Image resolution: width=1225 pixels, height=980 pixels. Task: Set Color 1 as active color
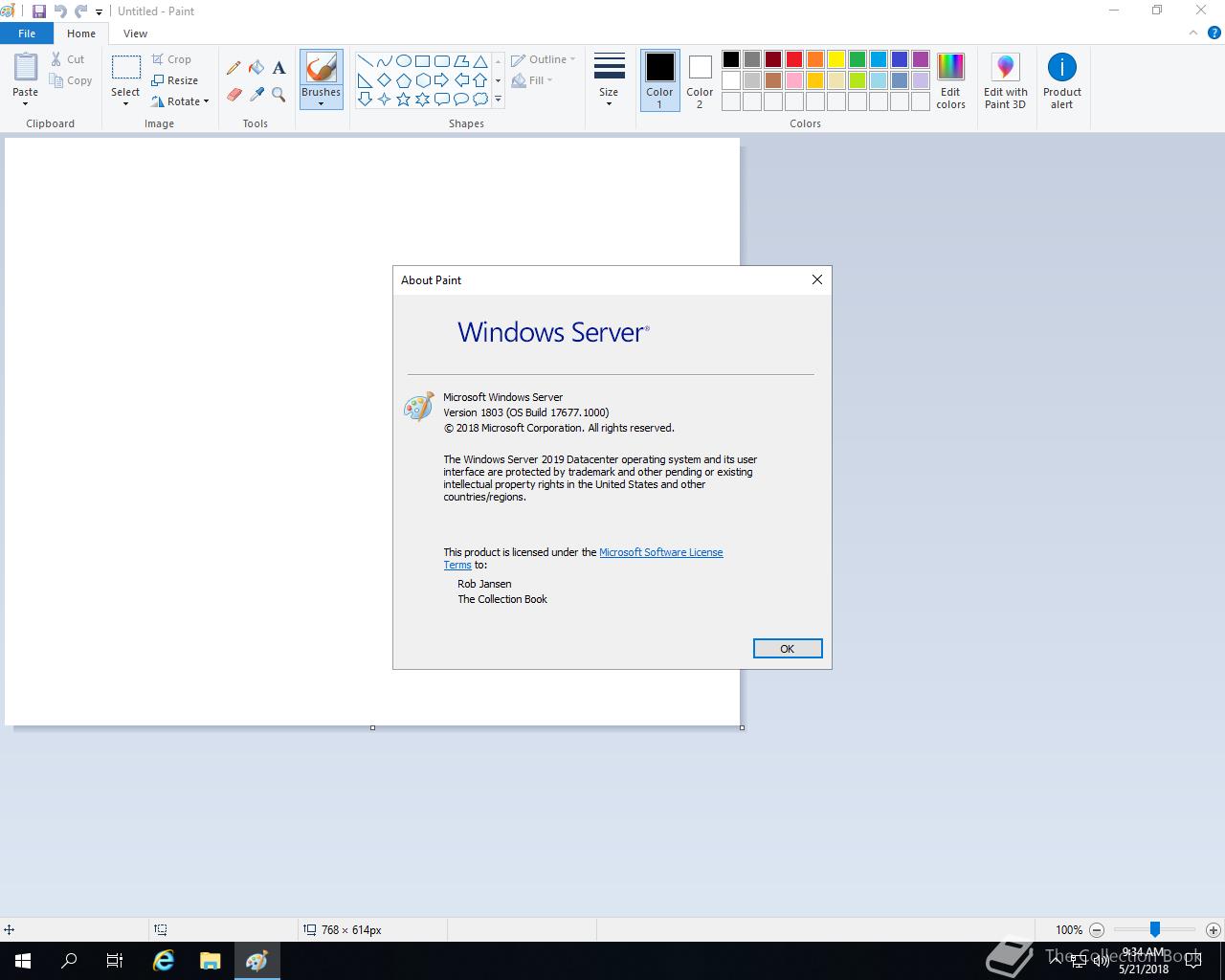[x=659, y=80]
